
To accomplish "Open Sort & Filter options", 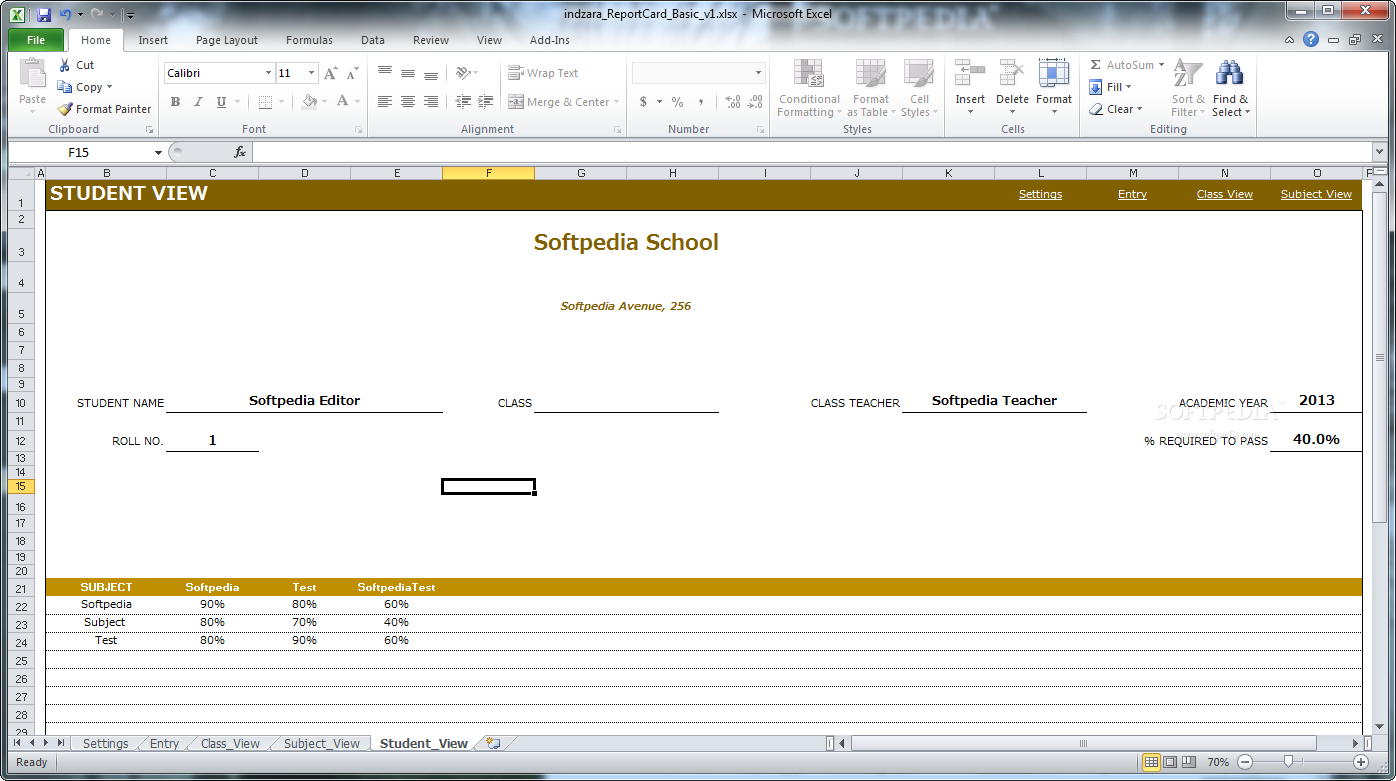I will point(1188,89).
